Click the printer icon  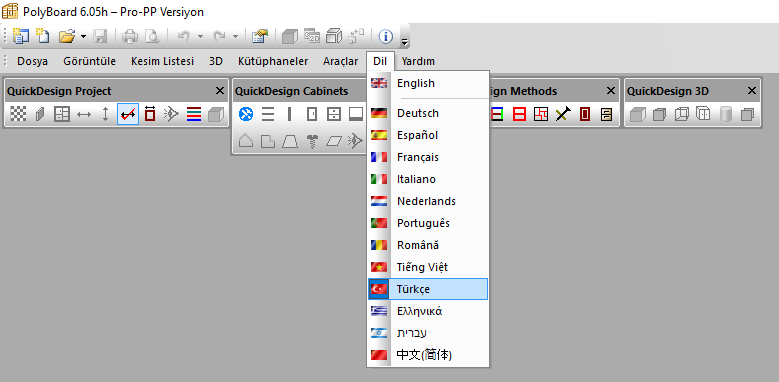coord(130,36)
